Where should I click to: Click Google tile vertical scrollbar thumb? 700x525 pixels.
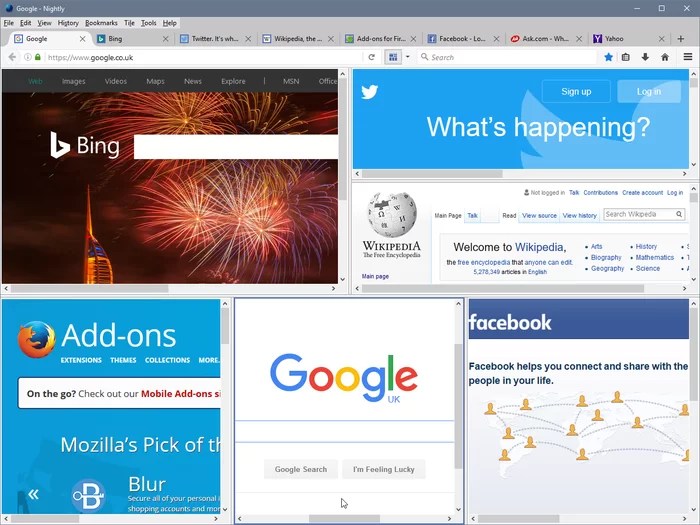[x=458, y=406]
